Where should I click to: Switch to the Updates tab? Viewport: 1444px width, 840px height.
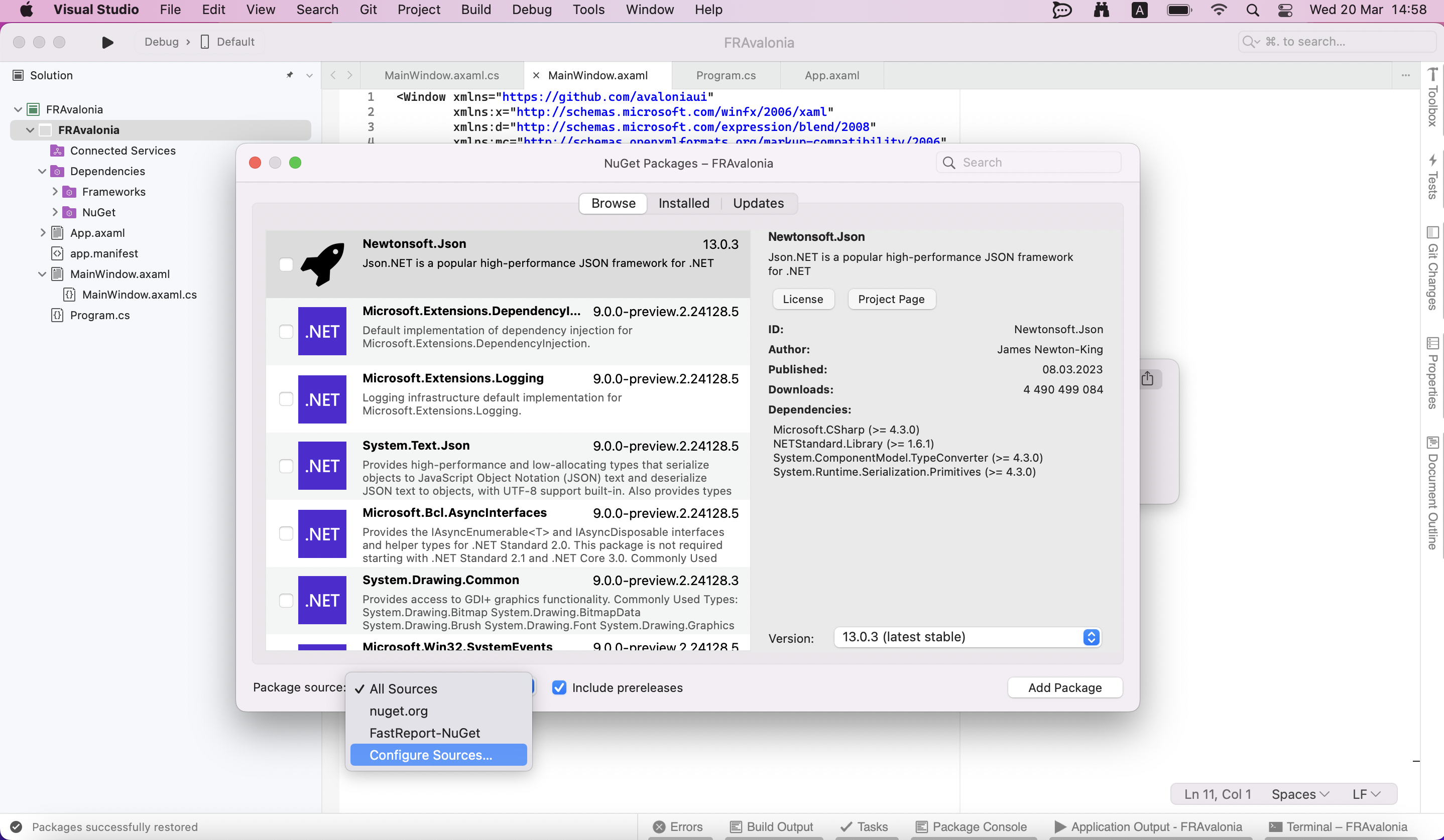click(x=758, y=203)
